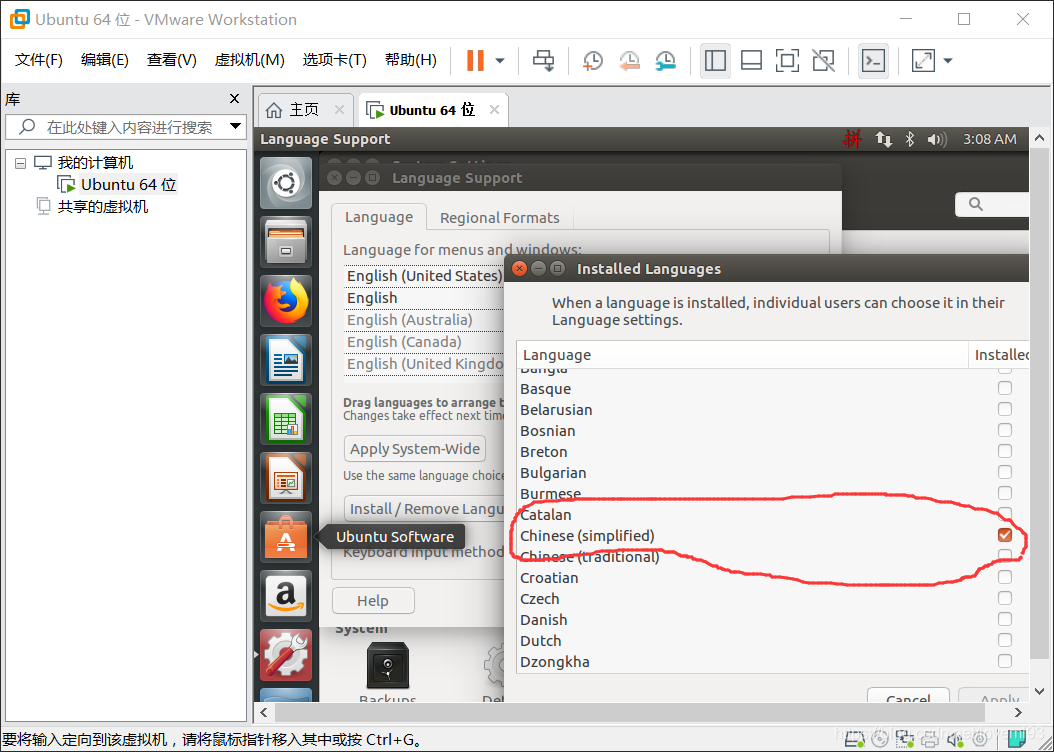Click the pinyin input method indicator
The width and height of the screenshot is (1054, 752).
tap(852, 139)
